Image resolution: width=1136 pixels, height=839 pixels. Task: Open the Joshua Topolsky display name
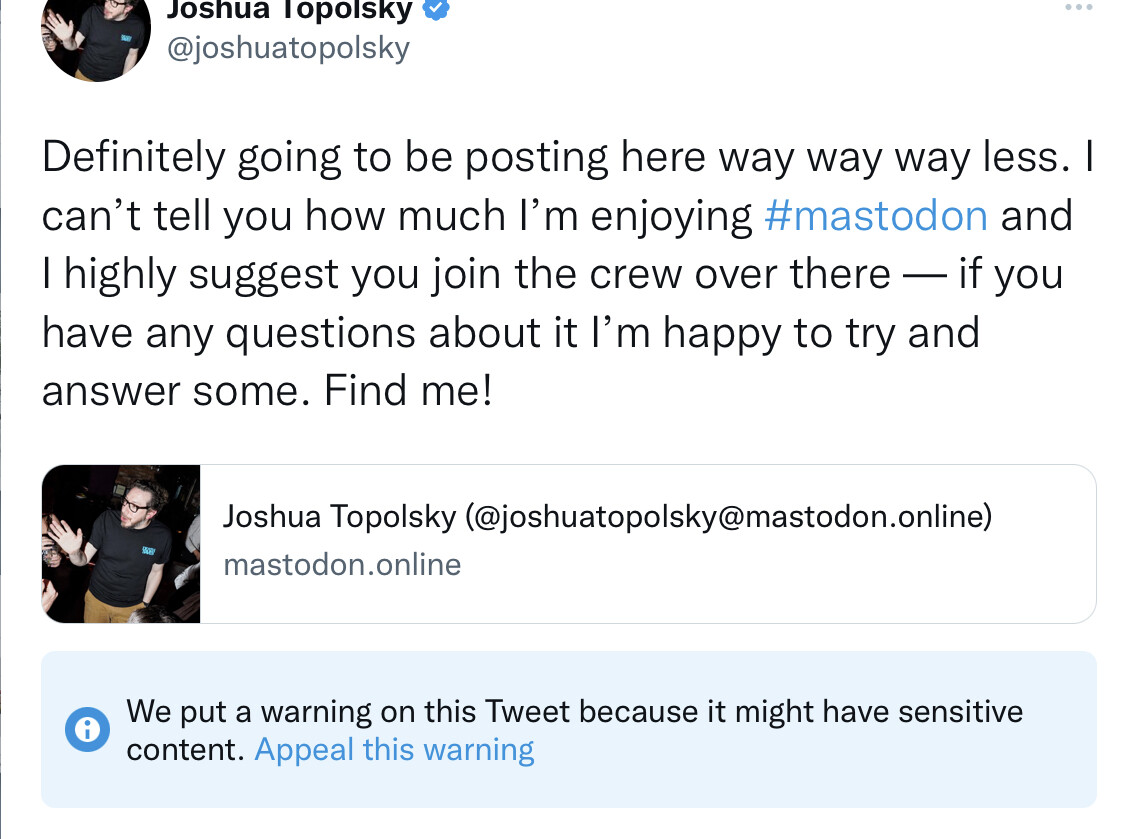290,10
